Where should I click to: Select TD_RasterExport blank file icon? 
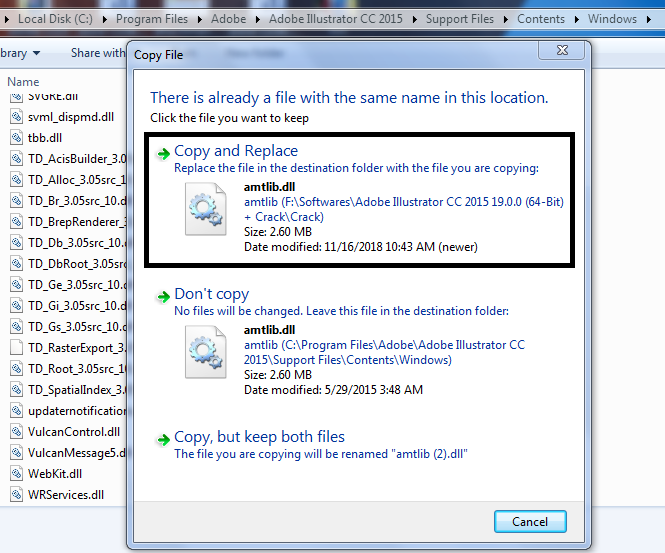coord(16,348)
